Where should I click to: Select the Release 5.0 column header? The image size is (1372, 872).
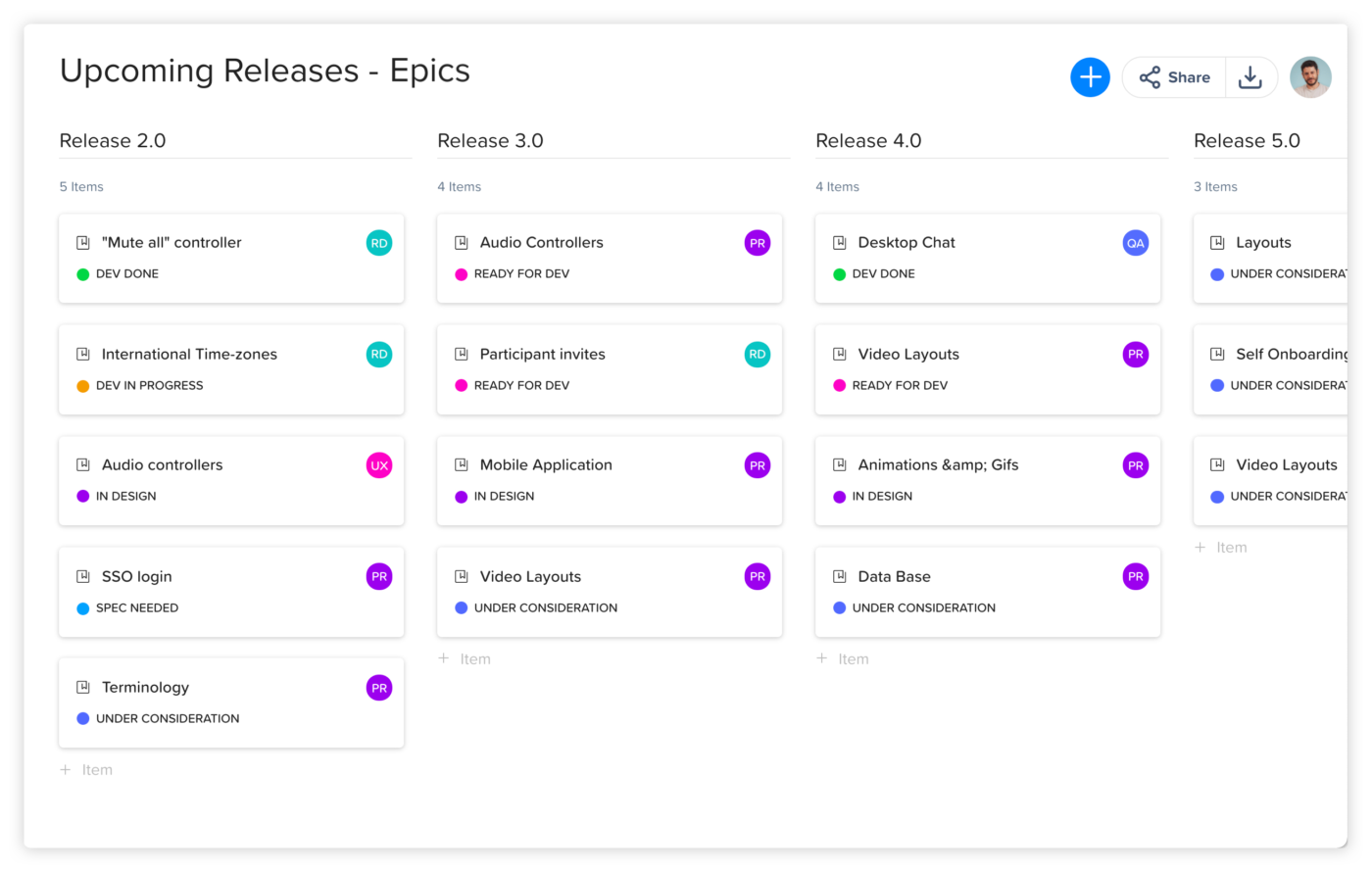point(1247,141)
